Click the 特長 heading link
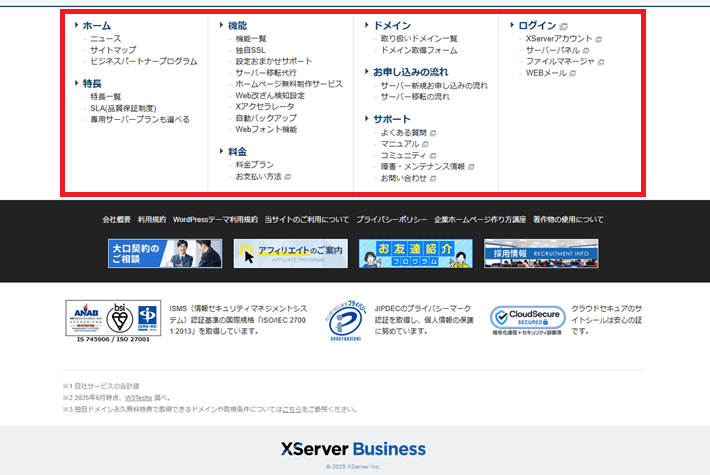 (92, 84)
